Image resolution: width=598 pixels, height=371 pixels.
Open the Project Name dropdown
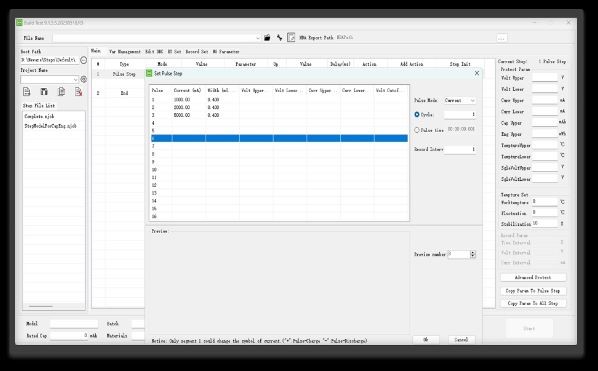pyautogui.click(x=75, y=79)
